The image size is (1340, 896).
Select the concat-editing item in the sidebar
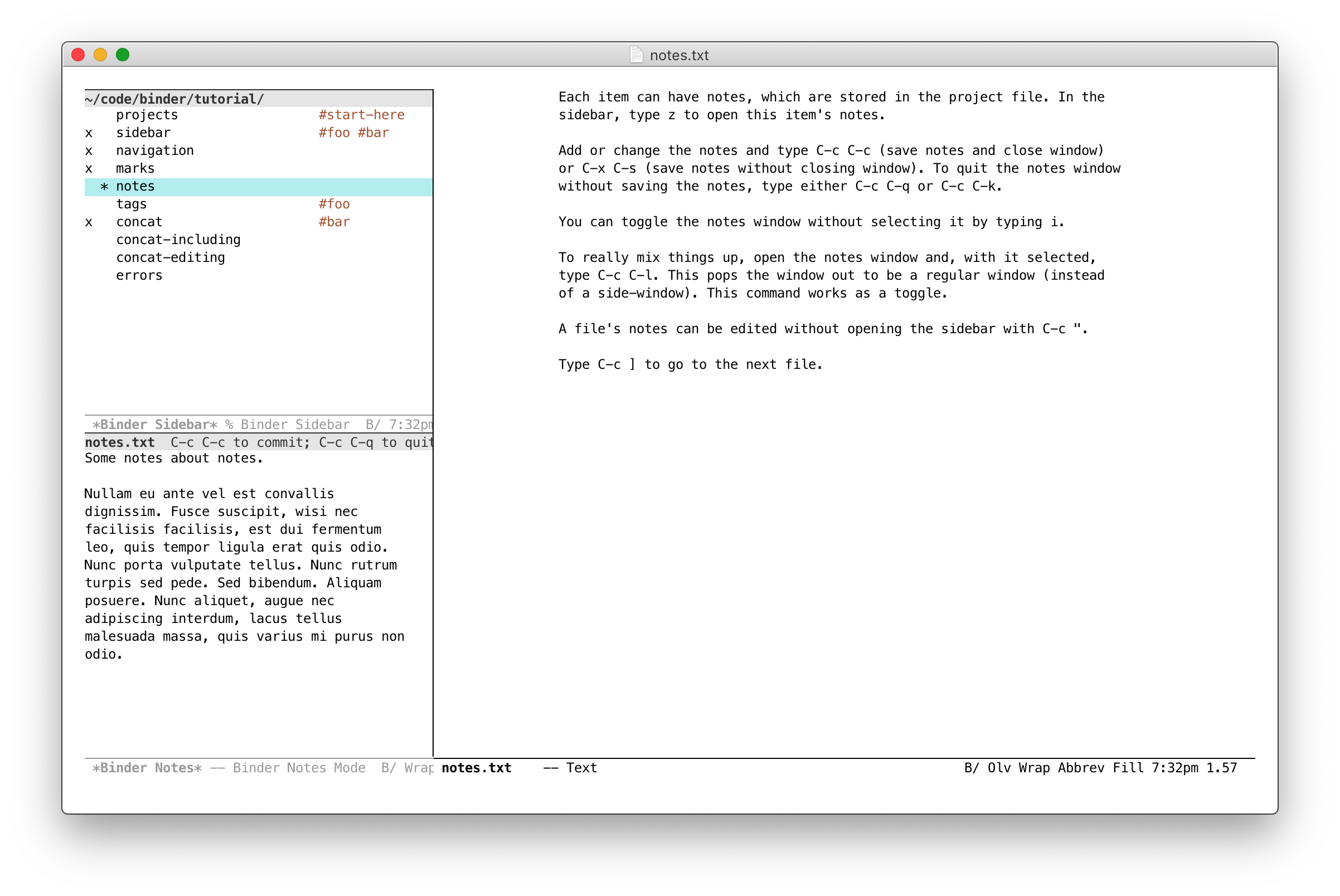[x=170, y=257]
